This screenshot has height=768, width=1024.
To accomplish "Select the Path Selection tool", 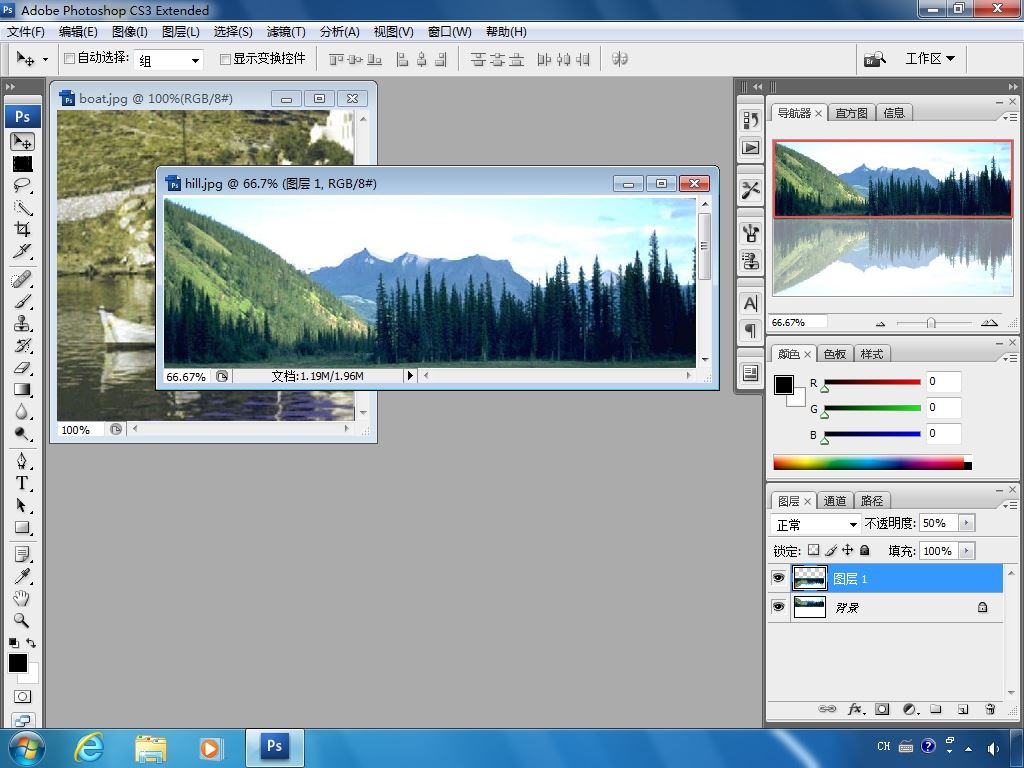I will [x=22, y=505].
